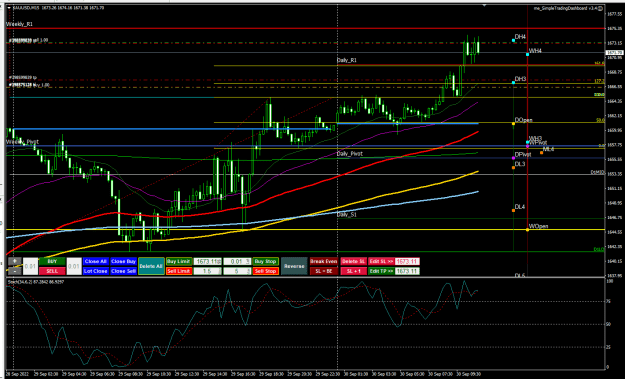This screenshot has height=379, width=625.
Task: Click the Buy Stop button
Action: click(x=265, y=261)
